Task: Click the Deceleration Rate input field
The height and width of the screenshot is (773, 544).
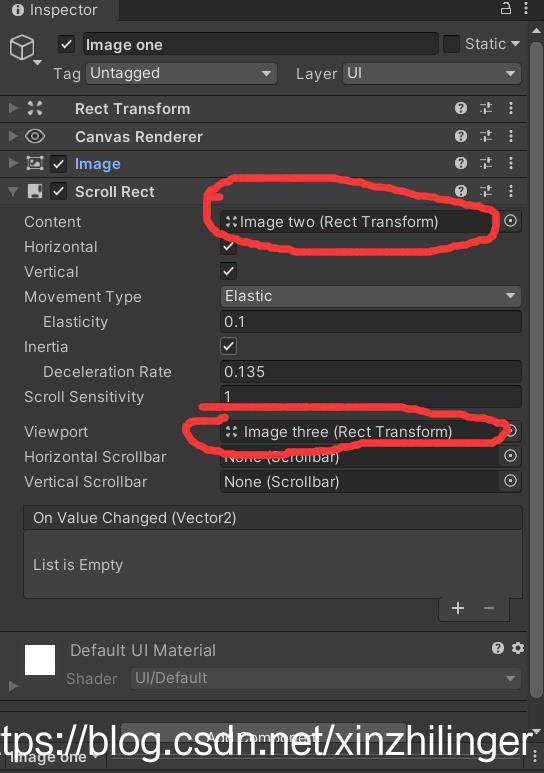Action: coord(370,371)
